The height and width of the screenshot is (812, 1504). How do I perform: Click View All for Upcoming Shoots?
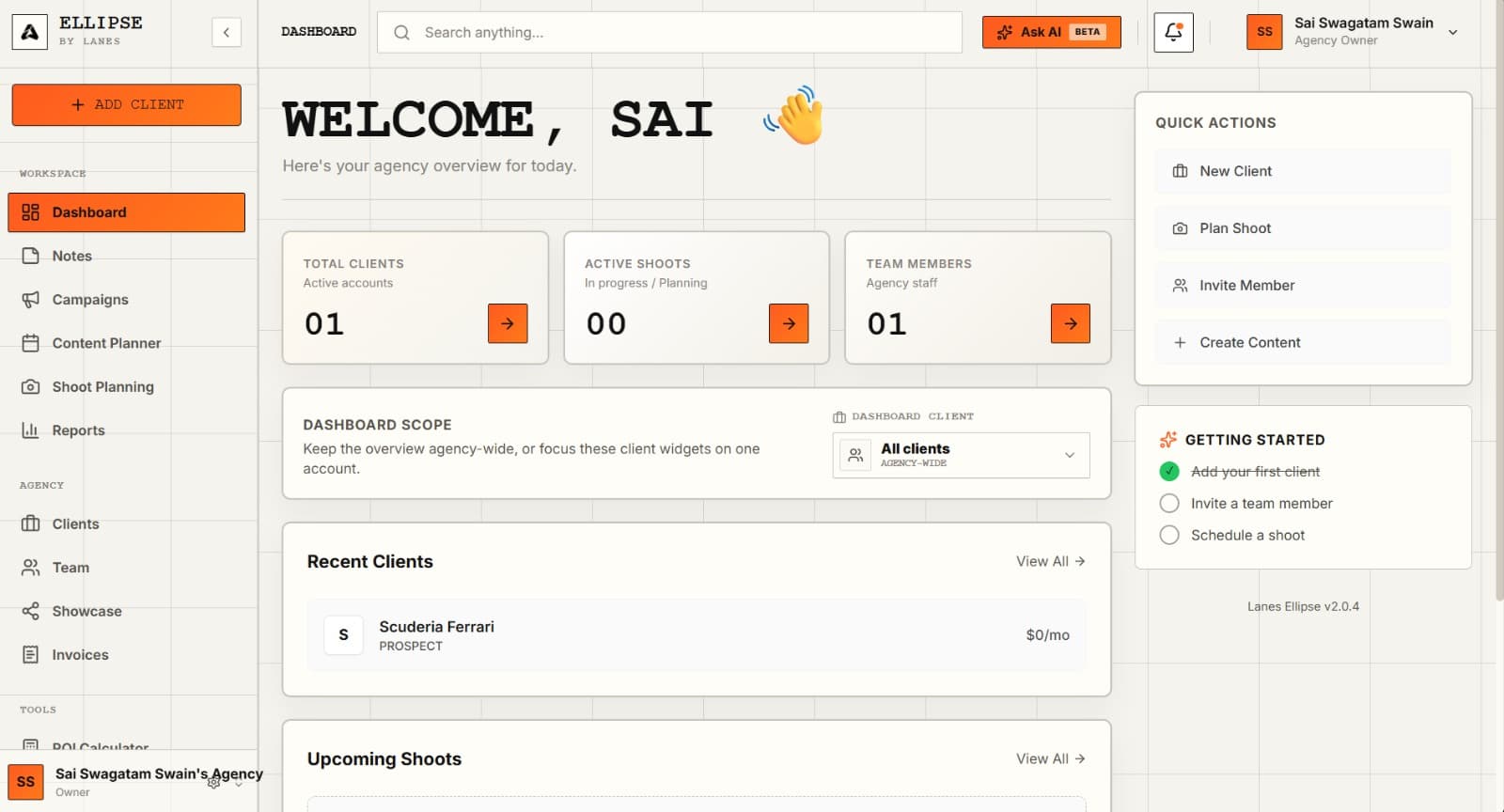pos(1051,758)
